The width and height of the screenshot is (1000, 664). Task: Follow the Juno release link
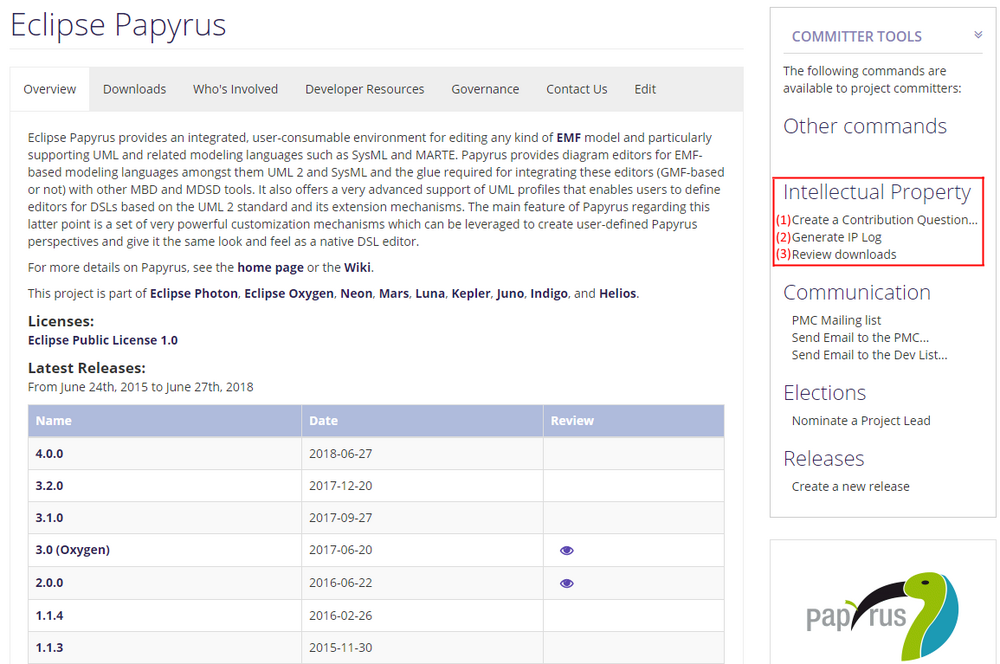coord(510,293)
